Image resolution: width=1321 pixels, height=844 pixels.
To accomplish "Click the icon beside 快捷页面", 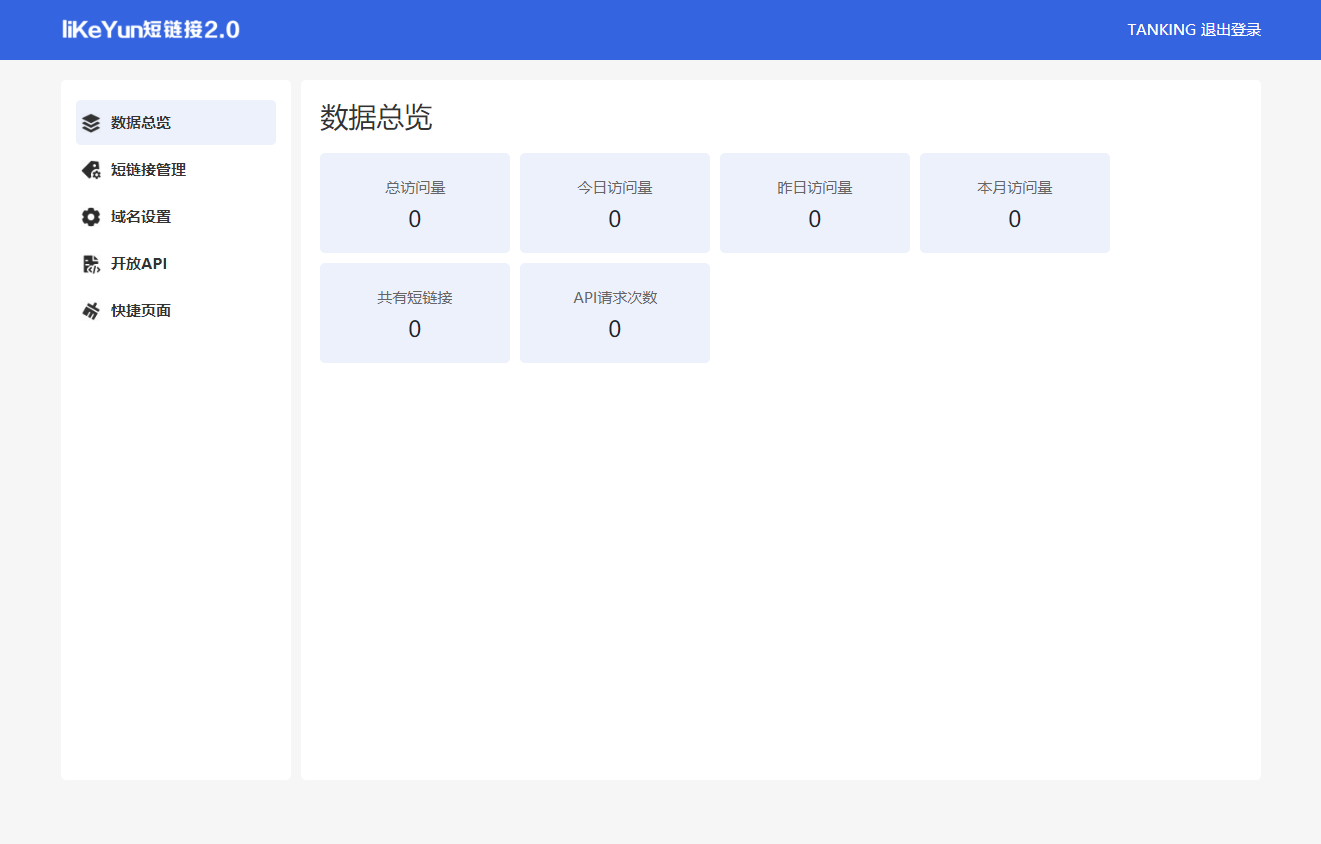I will [x=91, y=311].
